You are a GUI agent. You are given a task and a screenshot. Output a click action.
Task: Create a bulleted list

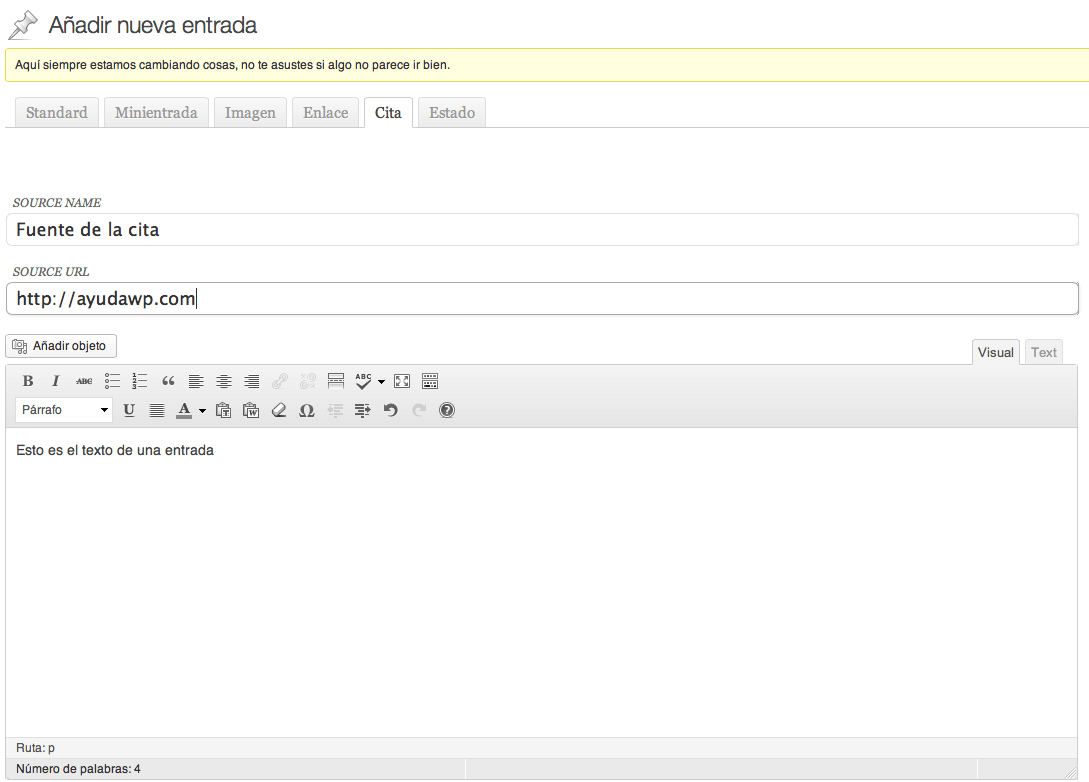[112, 381]
